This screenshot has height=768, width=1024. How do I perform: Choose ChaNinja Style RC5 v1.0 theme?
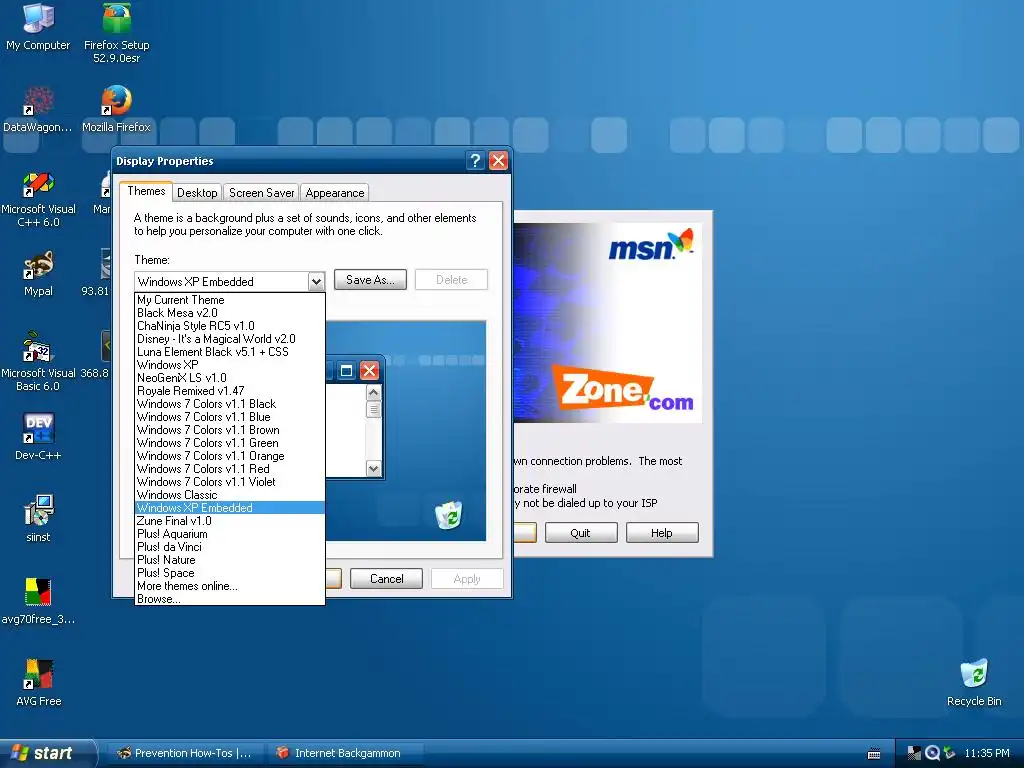coord(229,326)
